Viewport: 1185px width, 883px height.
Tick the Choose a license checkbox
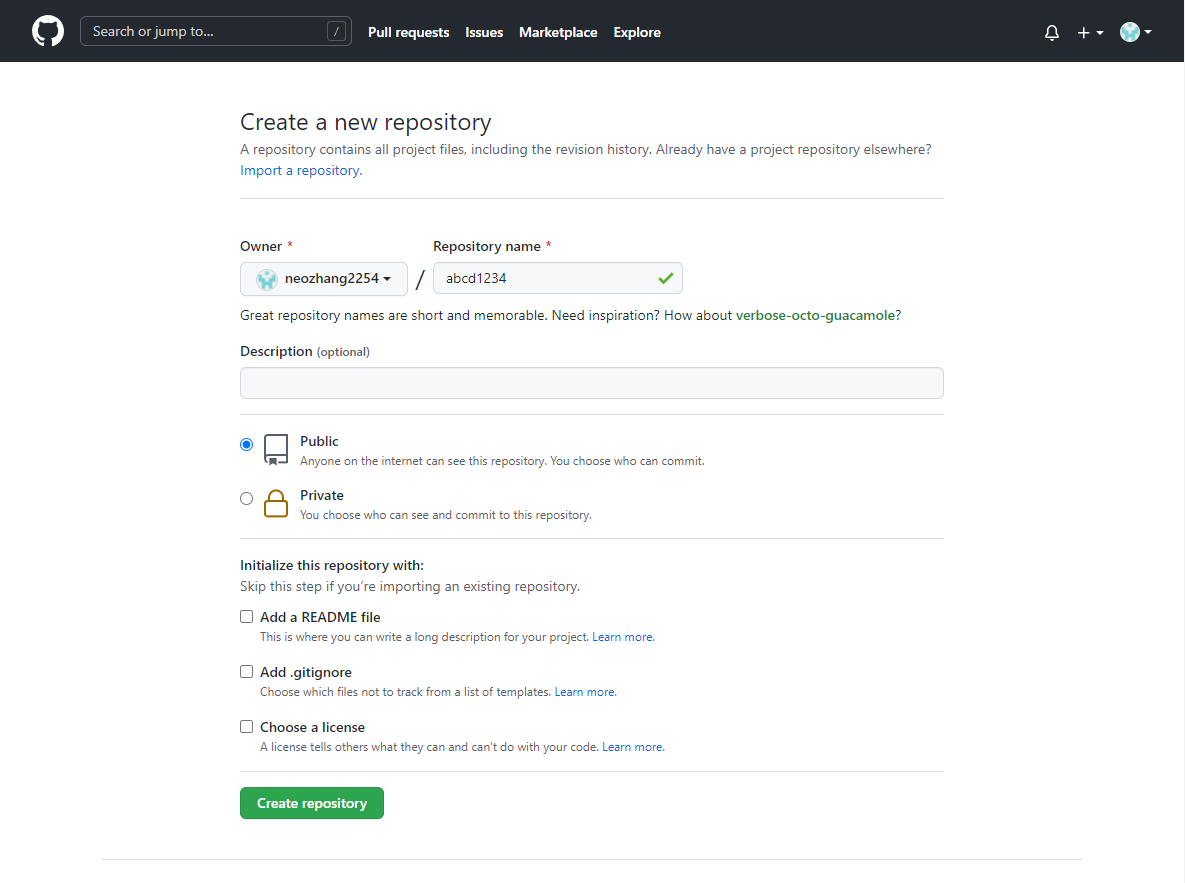247,727
